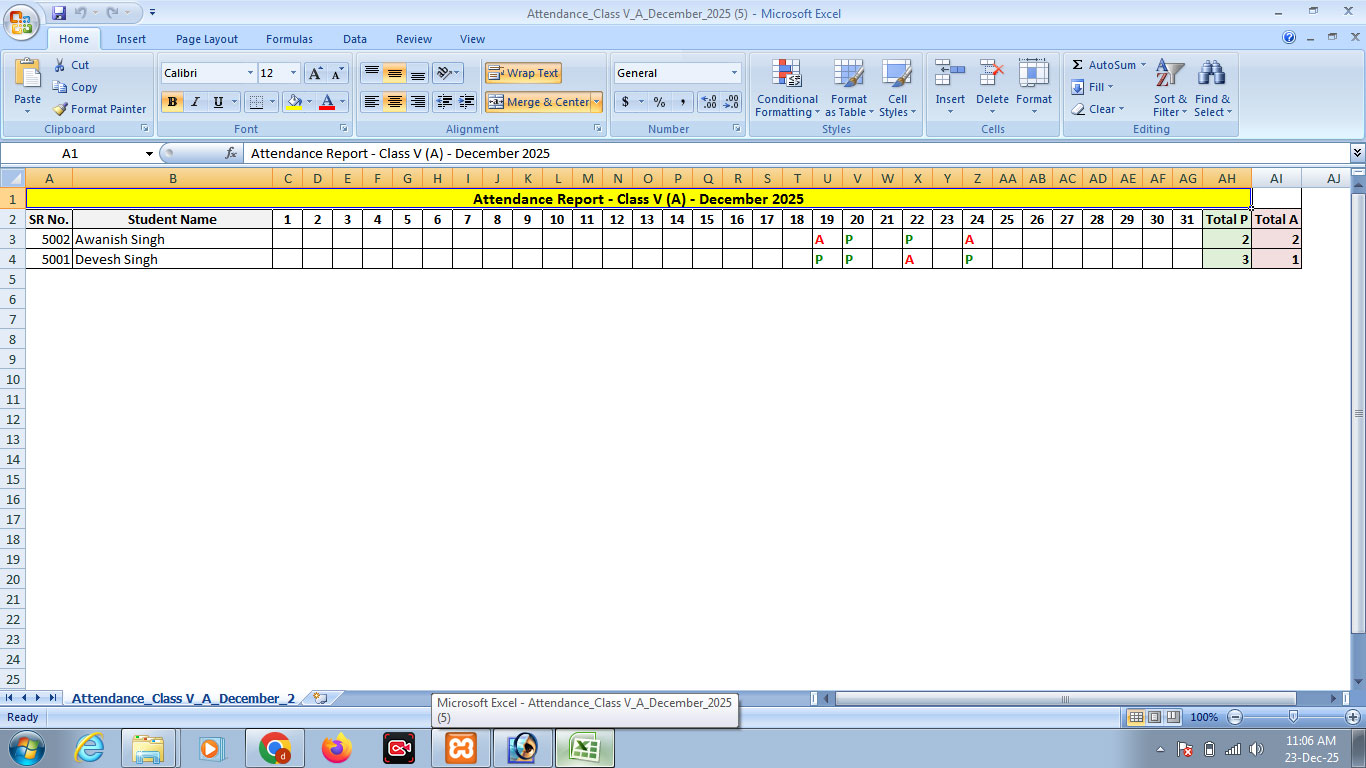This screenshot has width=1366, height=768.
Task: Click the Name Box showing A1
Action: coord(70,154)
